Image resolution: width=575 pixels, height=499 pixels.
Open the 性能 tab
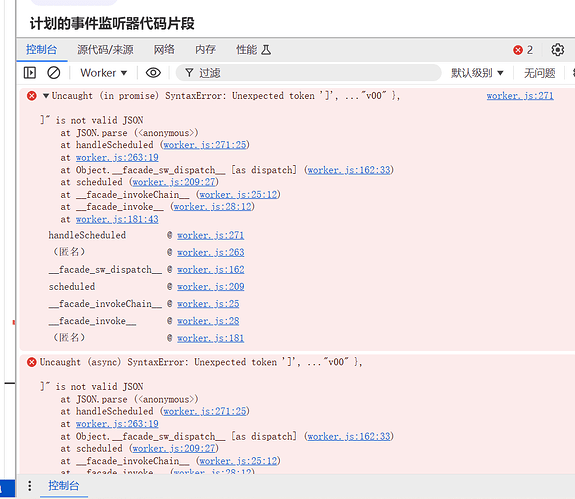[253, 49]
